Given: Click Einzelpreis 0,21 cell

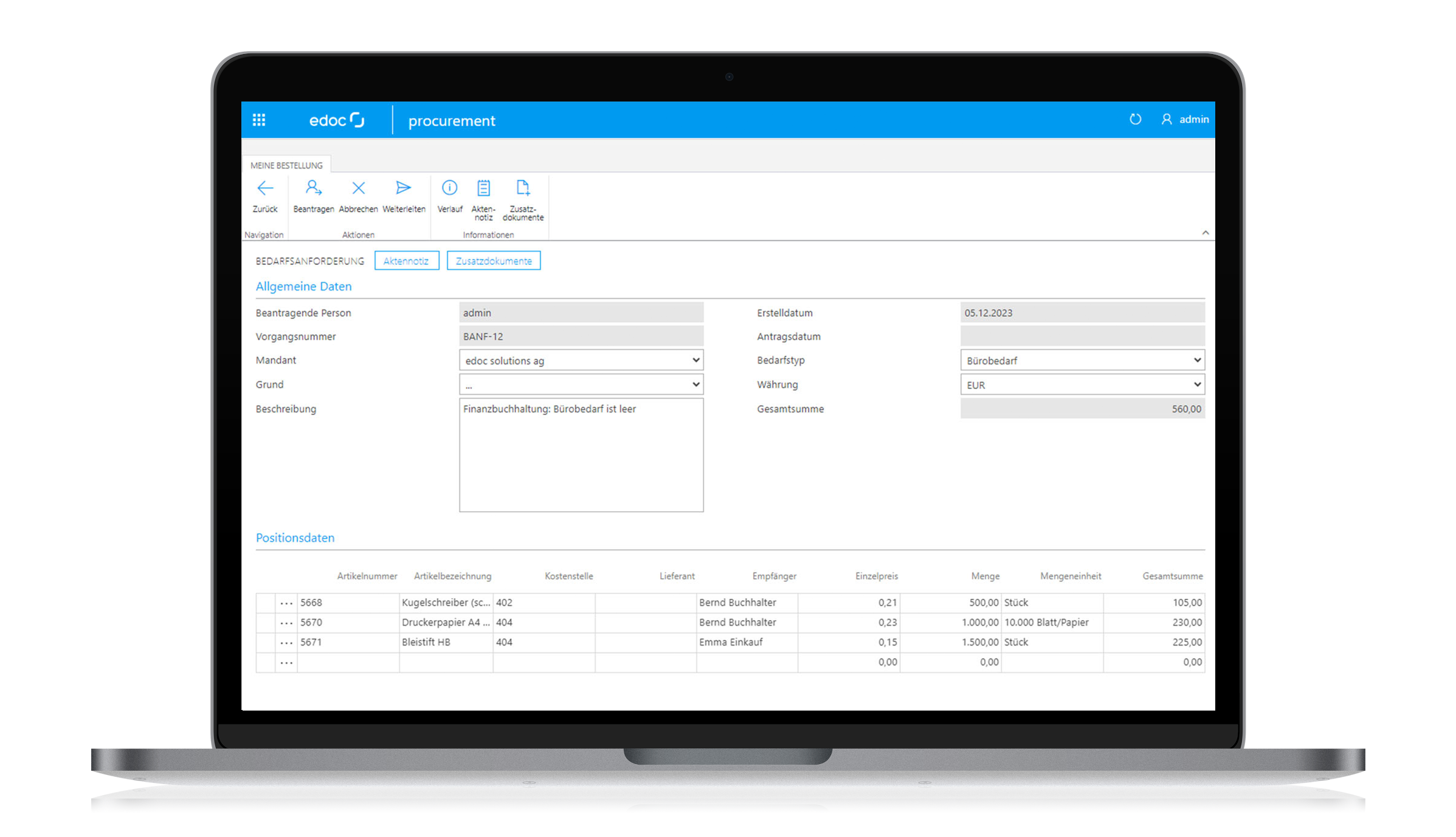Looking at the screenshot, I should point(849,603).
